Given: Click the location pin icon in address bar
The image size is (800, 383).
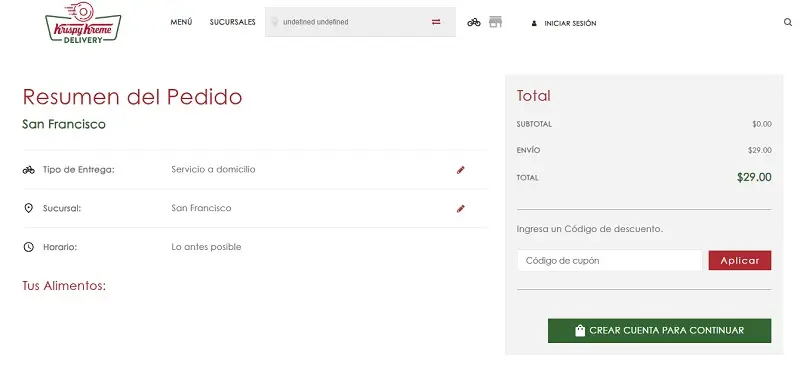Looking at the screenshot, I should (274, 22).
